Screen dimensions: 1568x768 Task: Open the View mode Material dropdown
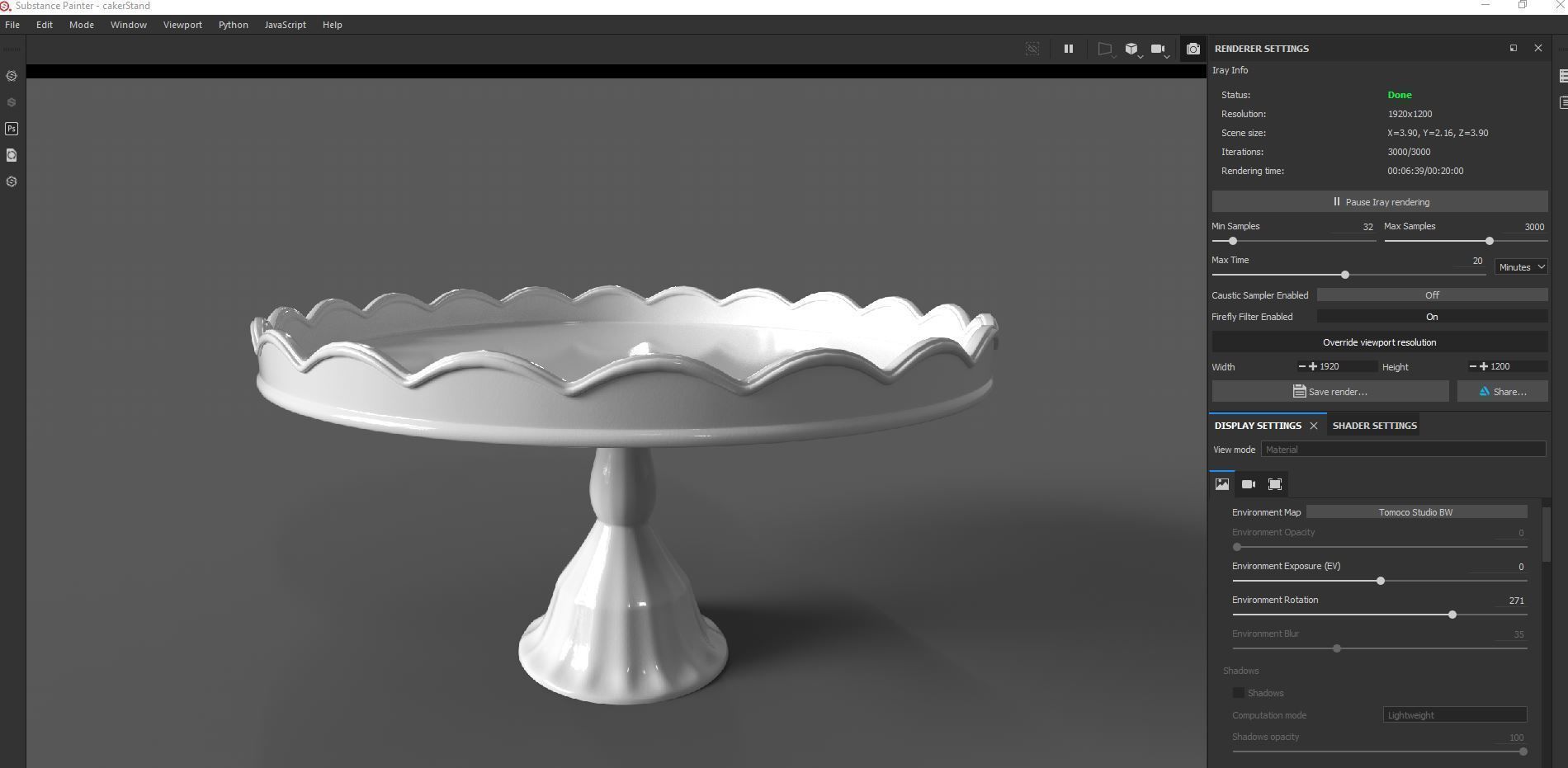pyautogui.click(x=1403, y=450)
